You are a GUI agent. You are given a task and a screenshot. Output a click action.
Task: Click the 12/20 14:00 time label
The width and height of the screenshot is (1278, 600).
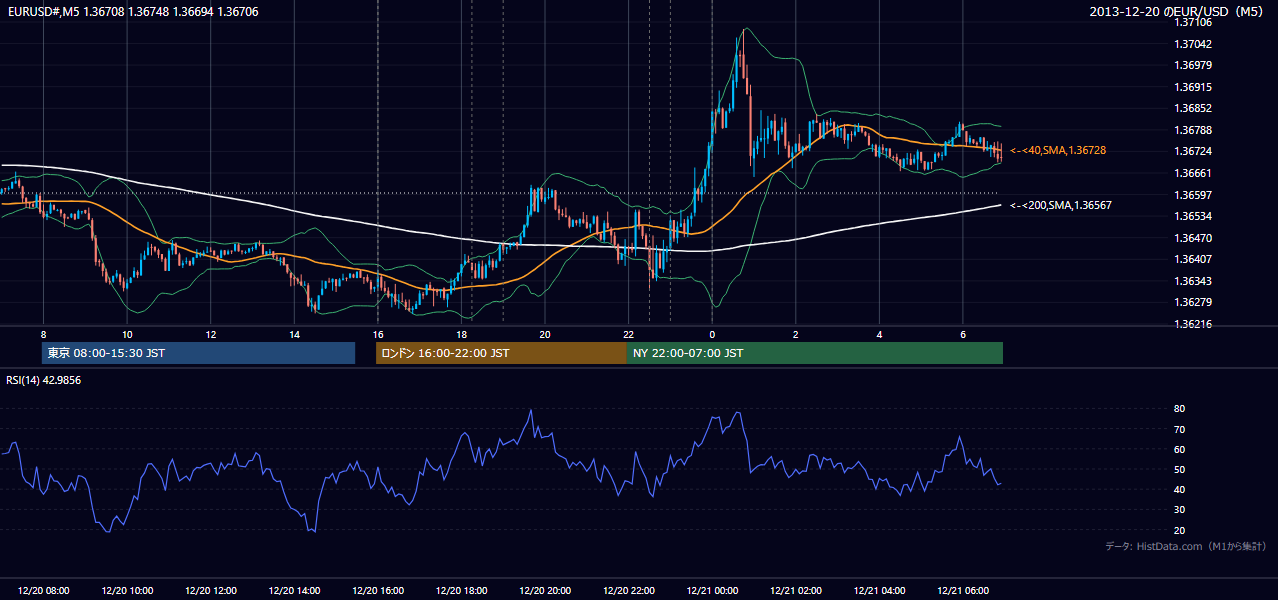click(294, 591)
